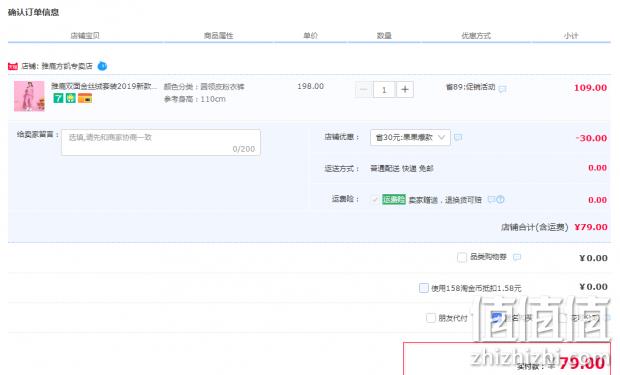
Task: Toggle the 运费险 freight insurance checkbox
Action: (374, 199)
